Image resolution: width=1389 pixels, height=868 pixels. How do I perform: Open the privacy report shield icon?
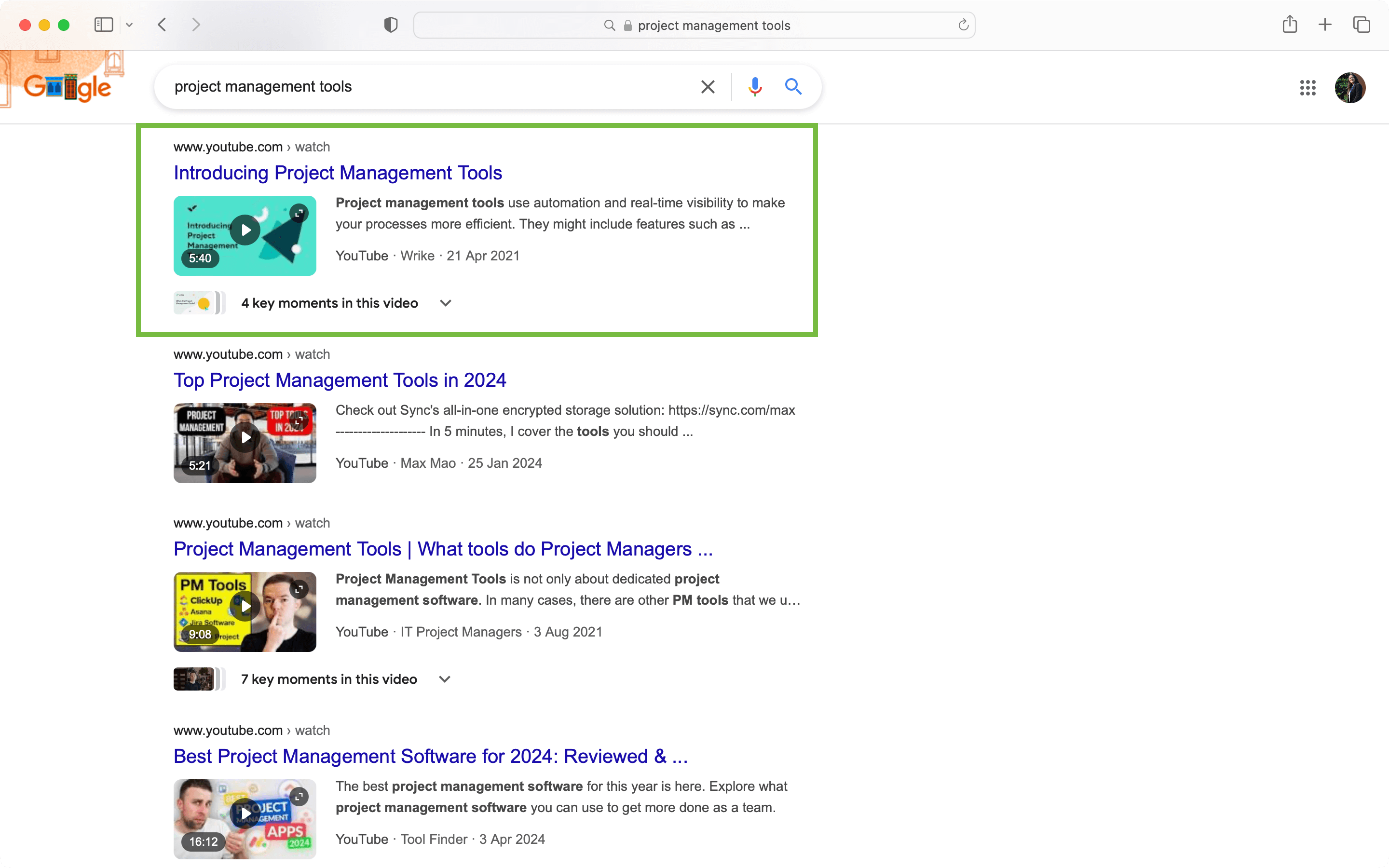391,25
